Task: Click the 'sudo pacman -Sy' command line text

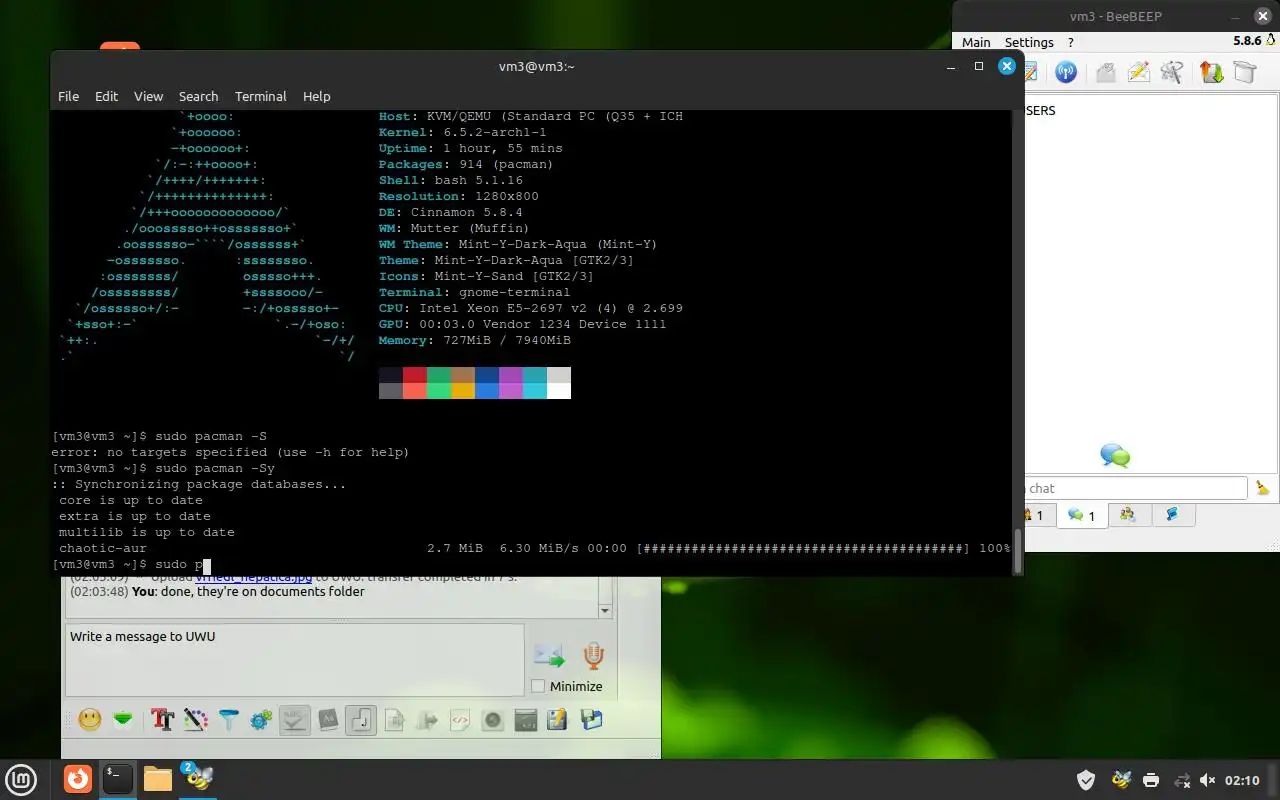Action: pyautogui.click(x=214, y=468)
